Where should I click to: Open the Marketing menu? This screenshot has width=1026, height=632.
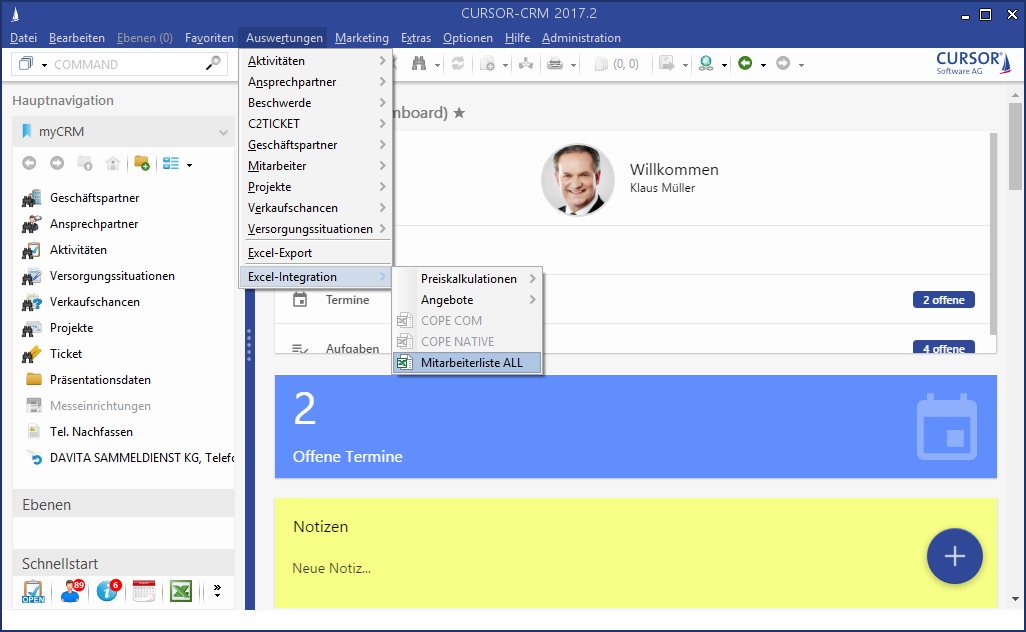(361, 38)
